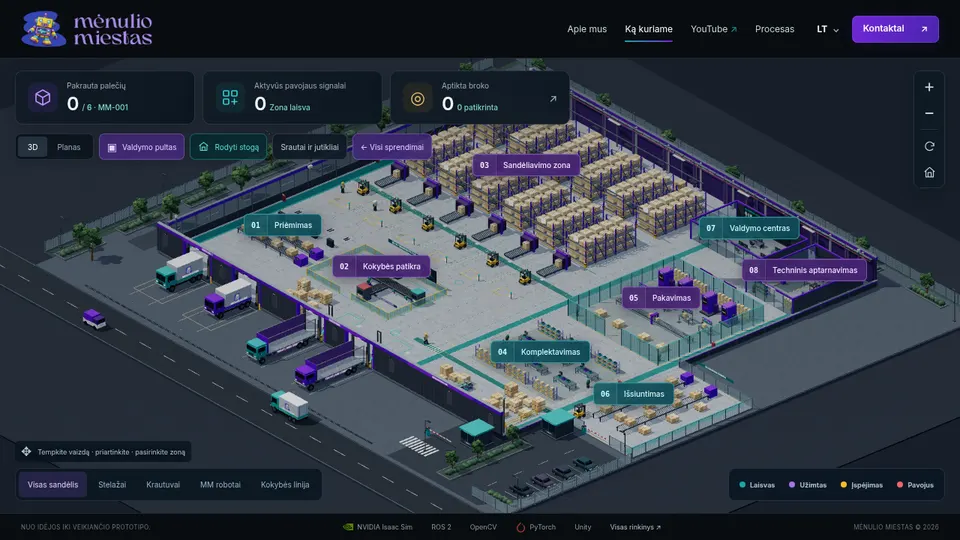Image resolution: width=960 pixels, height=540 pixels.
Task: Open Ką kuriame navigation item
Action: (x=648, y=29)
